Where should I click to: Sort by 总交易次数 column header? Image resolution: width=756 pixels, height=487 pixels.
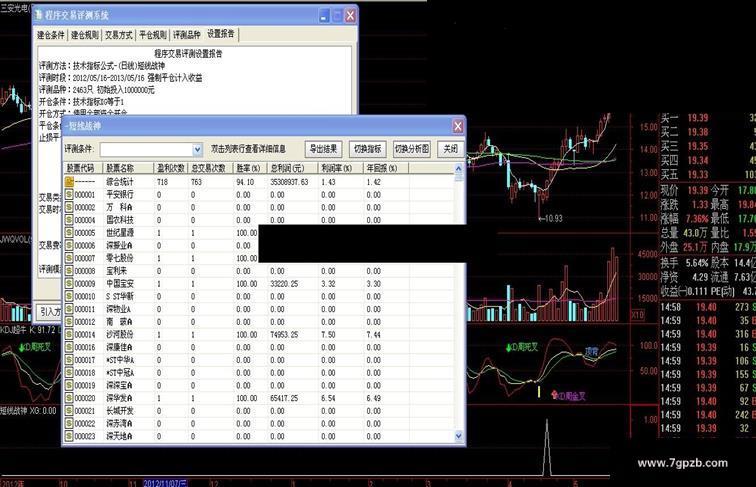click(210, 168)
